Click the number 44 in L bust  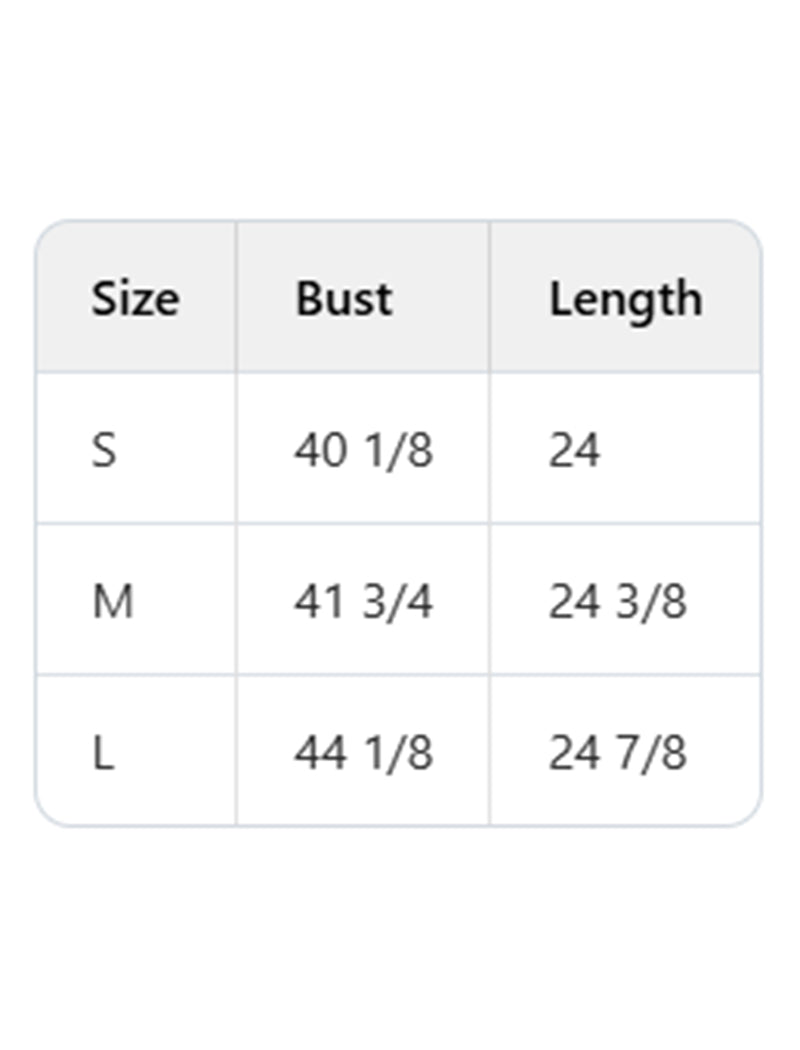[x=320, y=753]
